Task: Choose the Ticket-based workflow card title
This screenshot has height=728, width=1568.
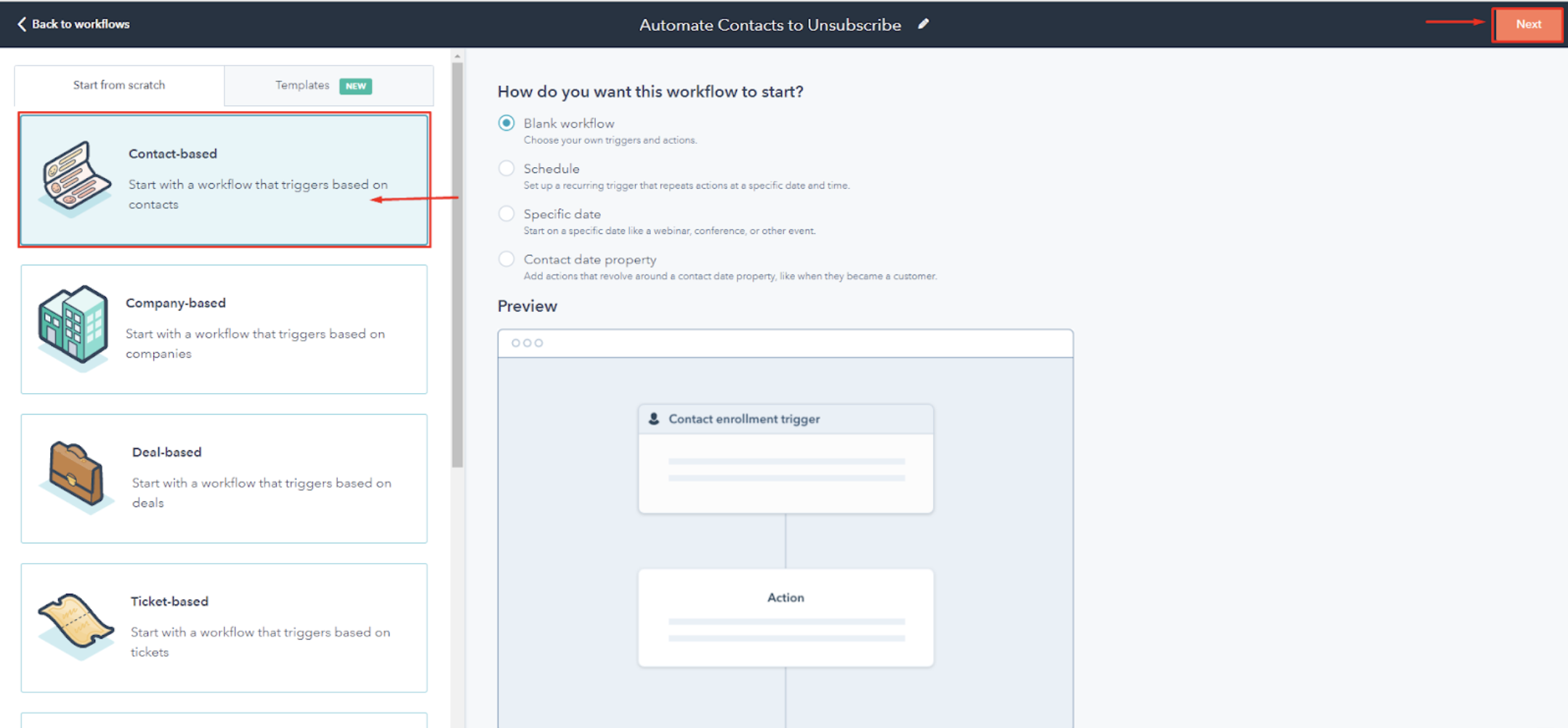Action: [169, 601]
